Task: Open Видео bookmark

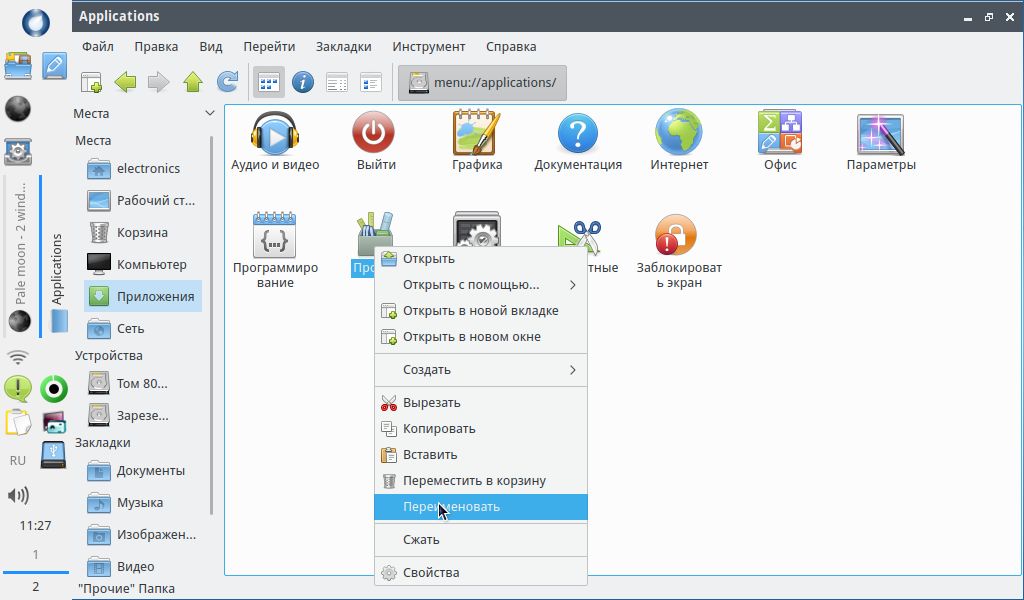Action: (143, 567)
